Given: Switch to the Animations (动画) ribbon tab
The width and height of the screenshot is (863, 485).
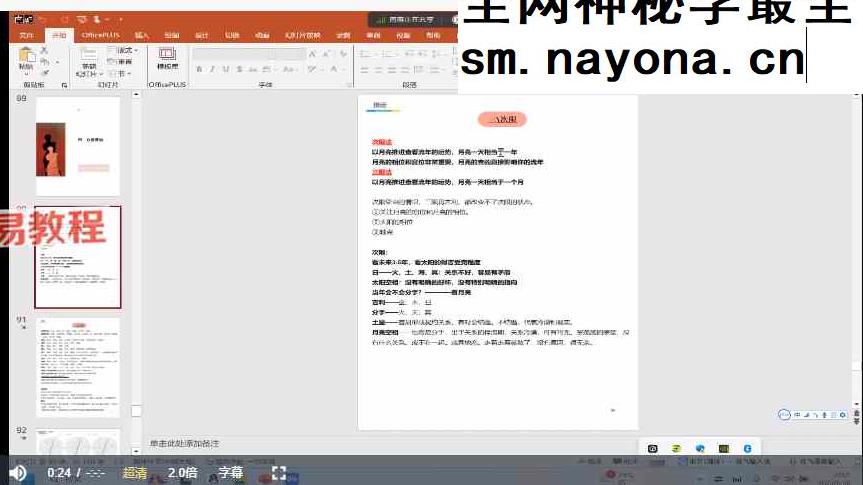Looking at the screenshot, I should (x=262, y=35).
